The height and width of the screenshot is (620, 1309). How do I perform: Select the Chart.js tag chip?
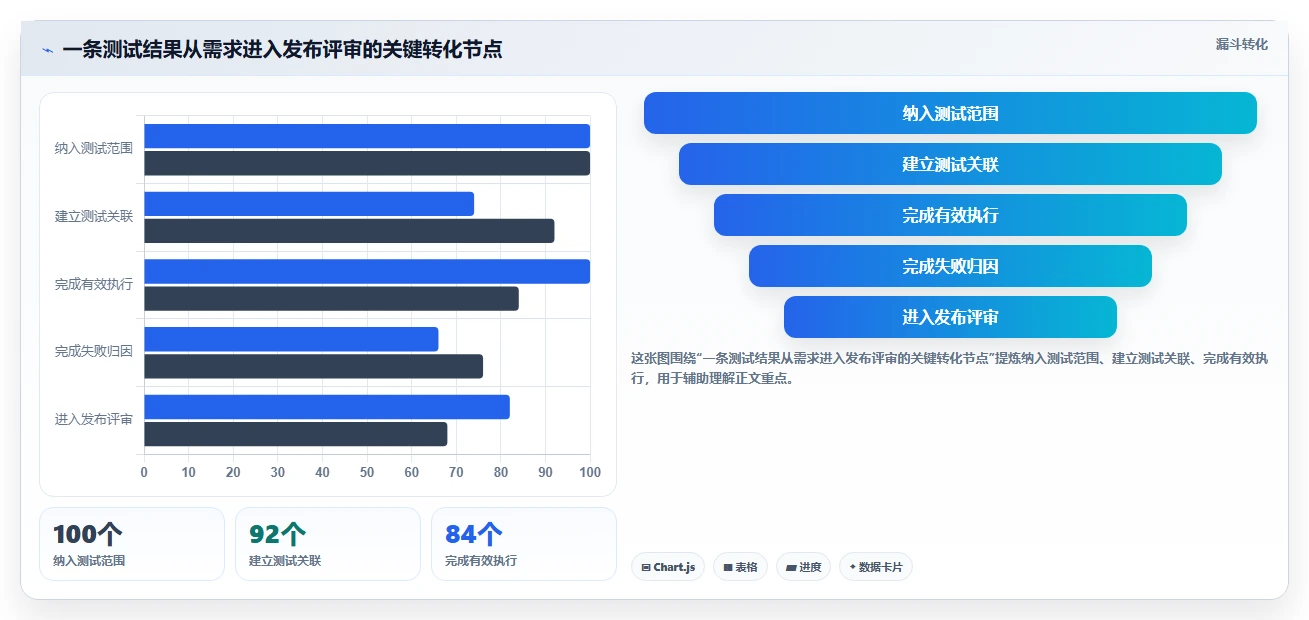(668, 567)
